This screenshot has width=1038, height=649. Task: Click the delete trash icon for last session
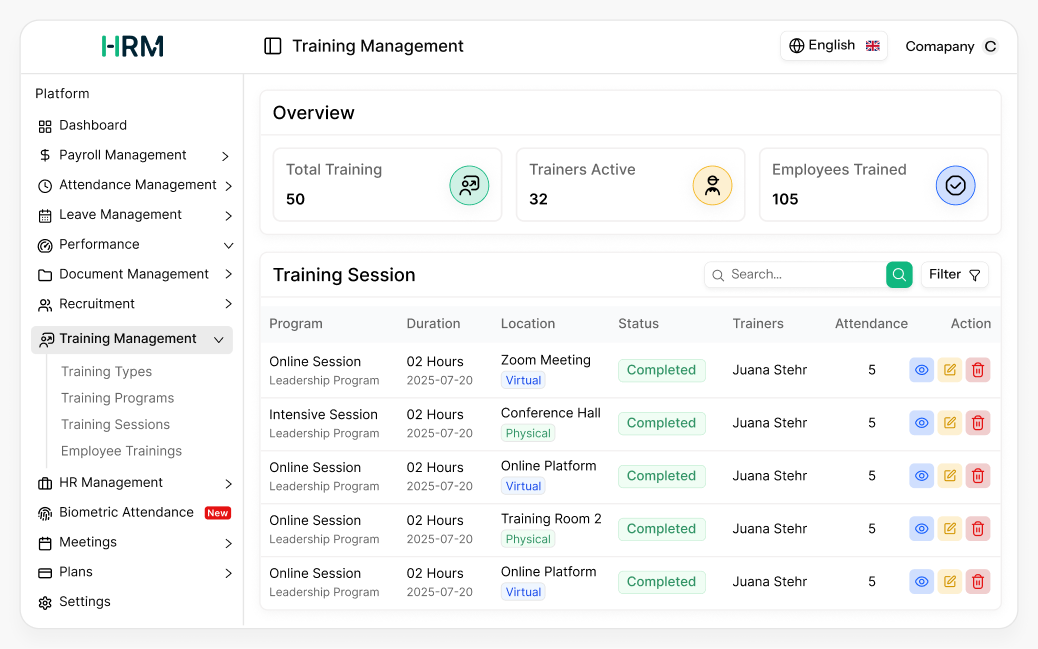977,581
